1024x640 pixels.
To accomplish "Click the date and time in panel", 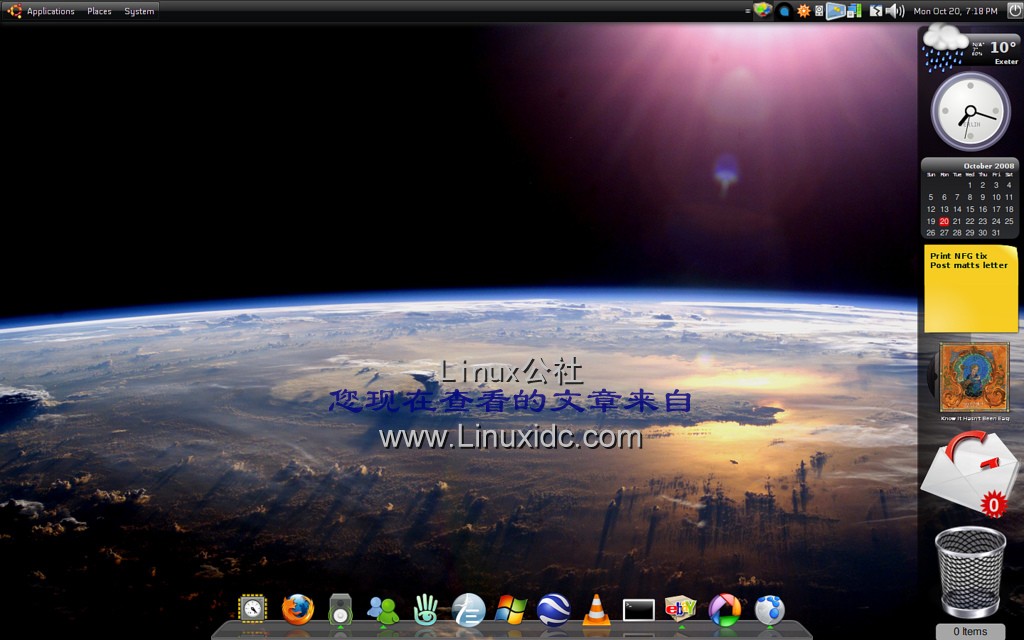I will 955,11.
